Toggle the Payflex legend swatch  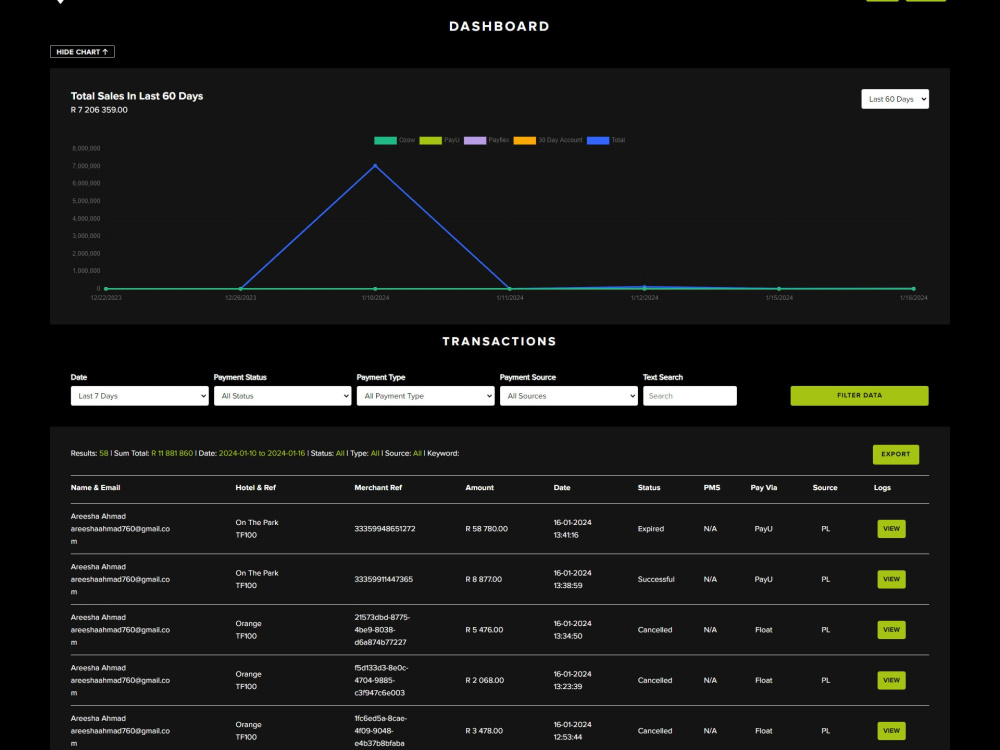coord(475,140)
